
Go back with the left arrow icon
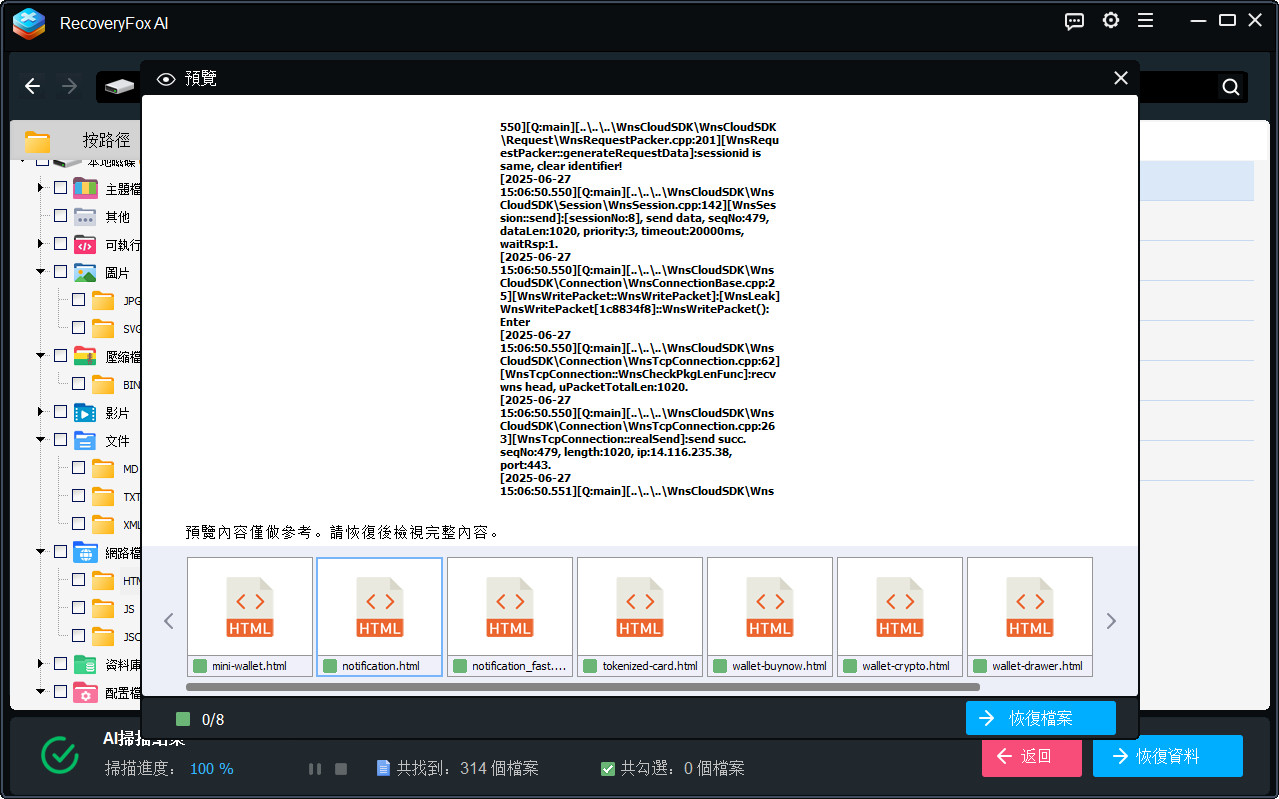[33, 87]
